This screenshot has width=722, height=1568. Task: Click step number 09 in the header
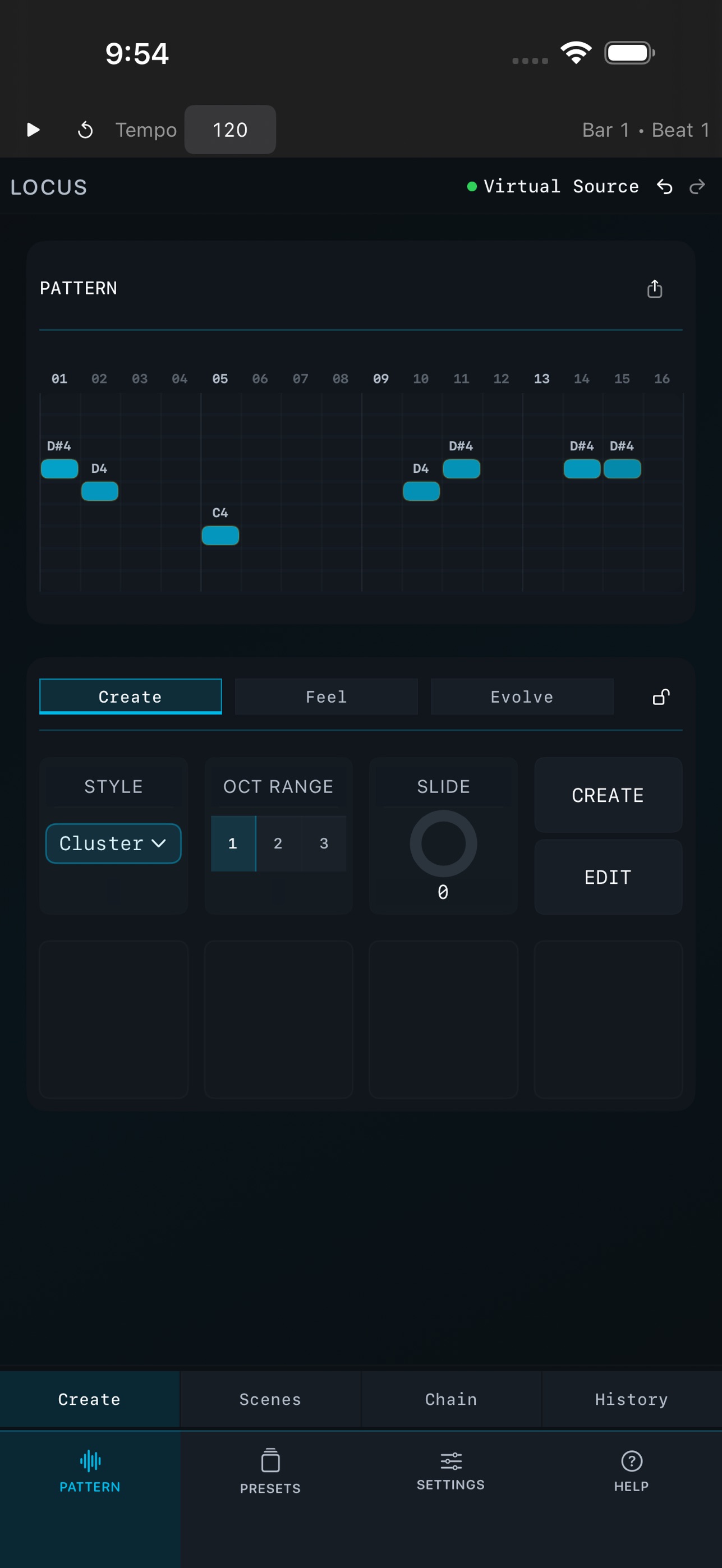[380, 379]
